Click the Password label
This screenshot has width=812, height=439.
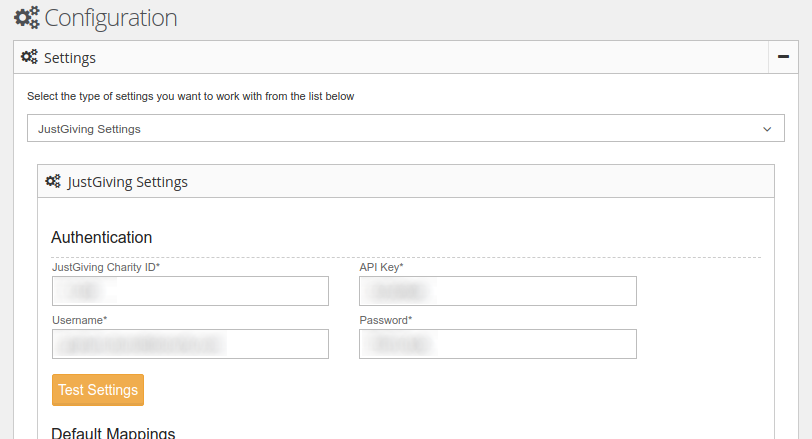386,320
